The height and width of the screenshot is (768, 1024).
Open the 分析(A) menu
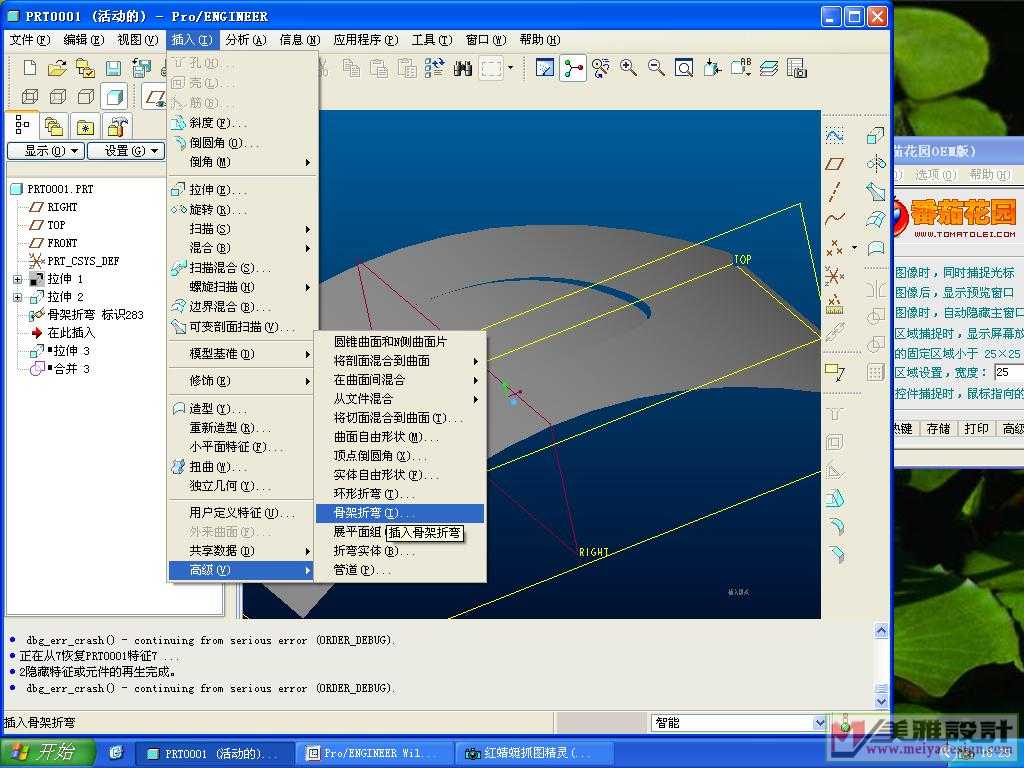tap(246, 40)
